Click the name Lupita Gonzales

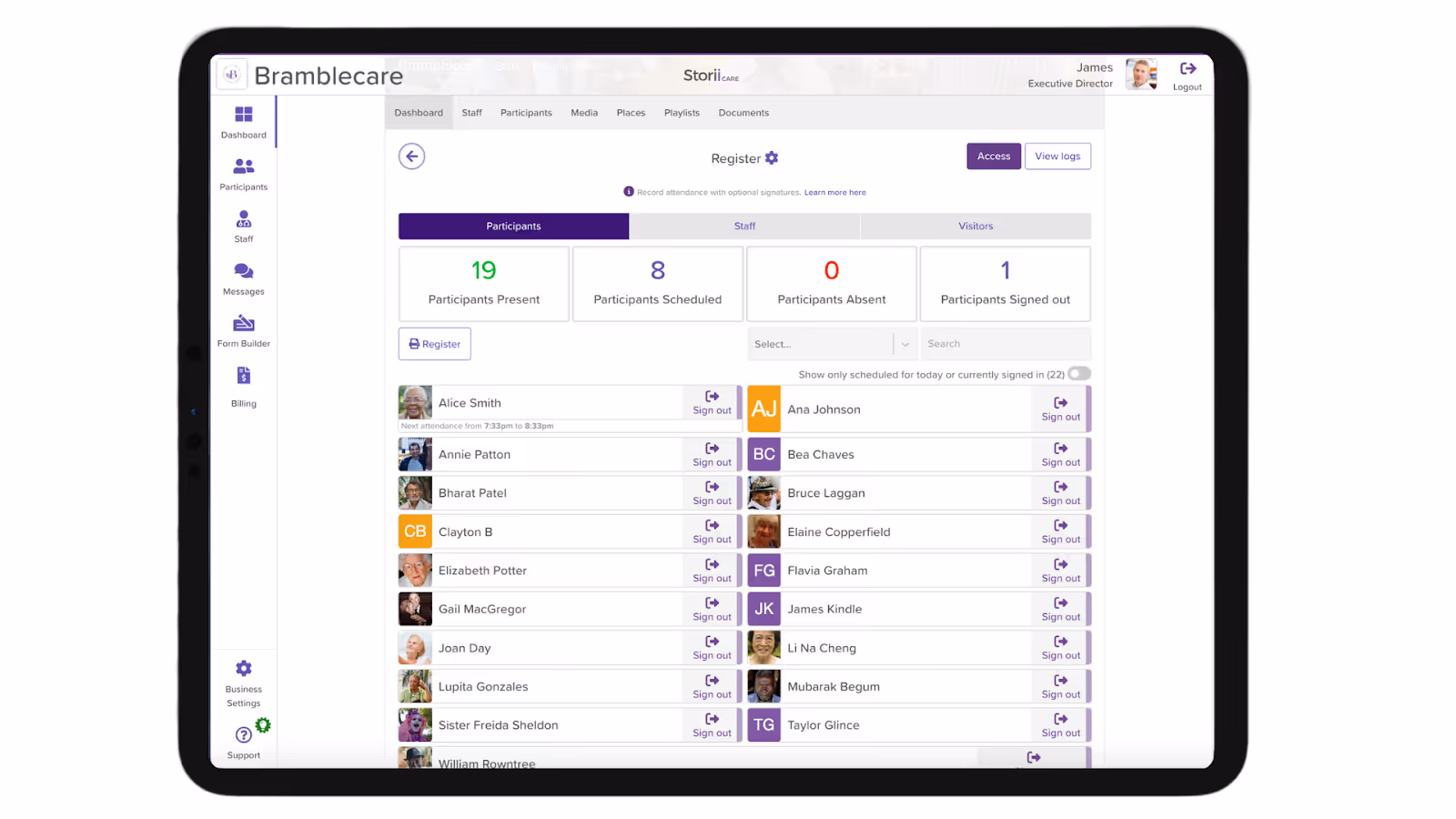[483, 687]
